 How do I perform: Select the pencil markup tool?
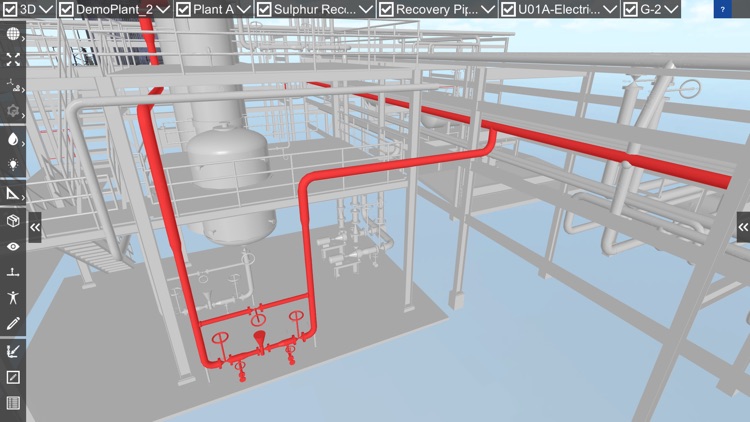pyautogui.click(x=13, y=323)
